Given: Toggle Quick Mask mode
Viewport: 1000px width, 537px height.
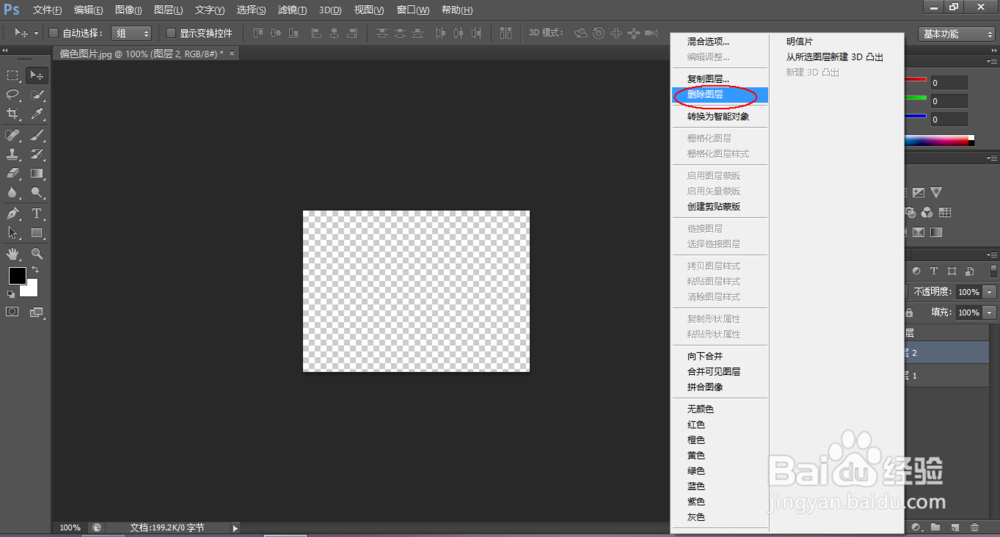Looking at the screenshot, I should pos(12,312).
